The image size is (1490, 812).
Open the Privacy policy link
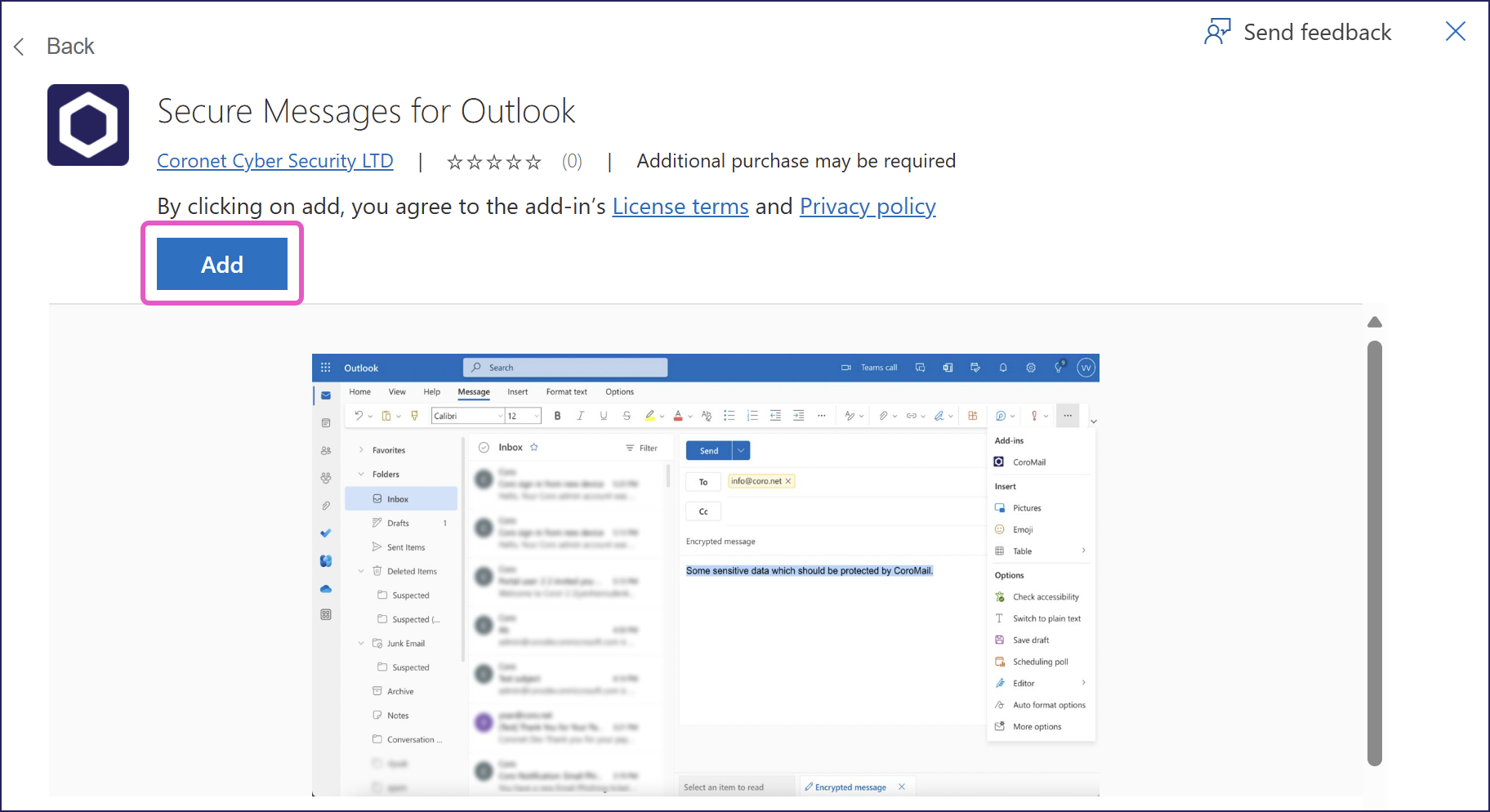(868, 207)
